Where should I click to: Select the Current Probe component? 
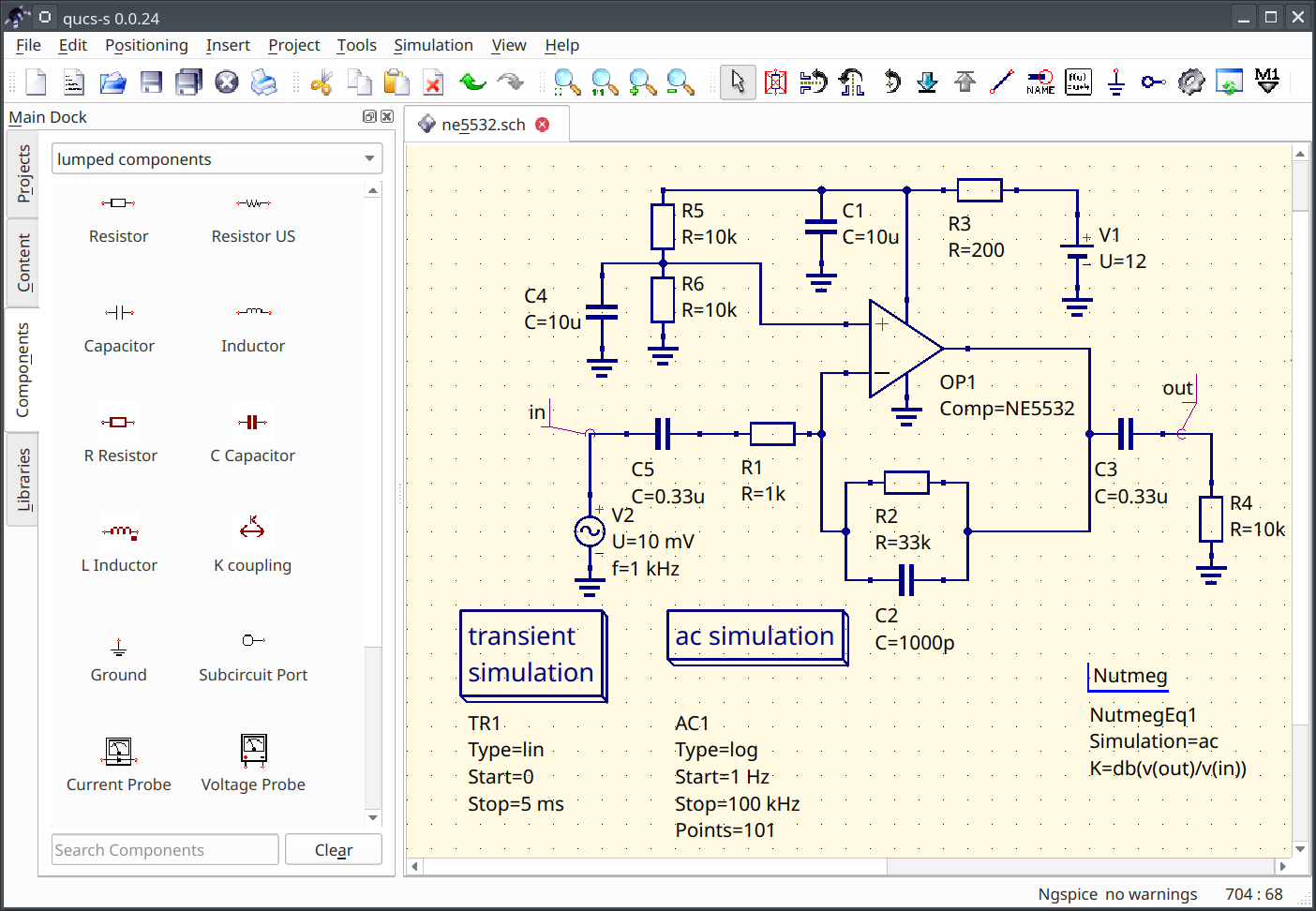click(118, 765)
